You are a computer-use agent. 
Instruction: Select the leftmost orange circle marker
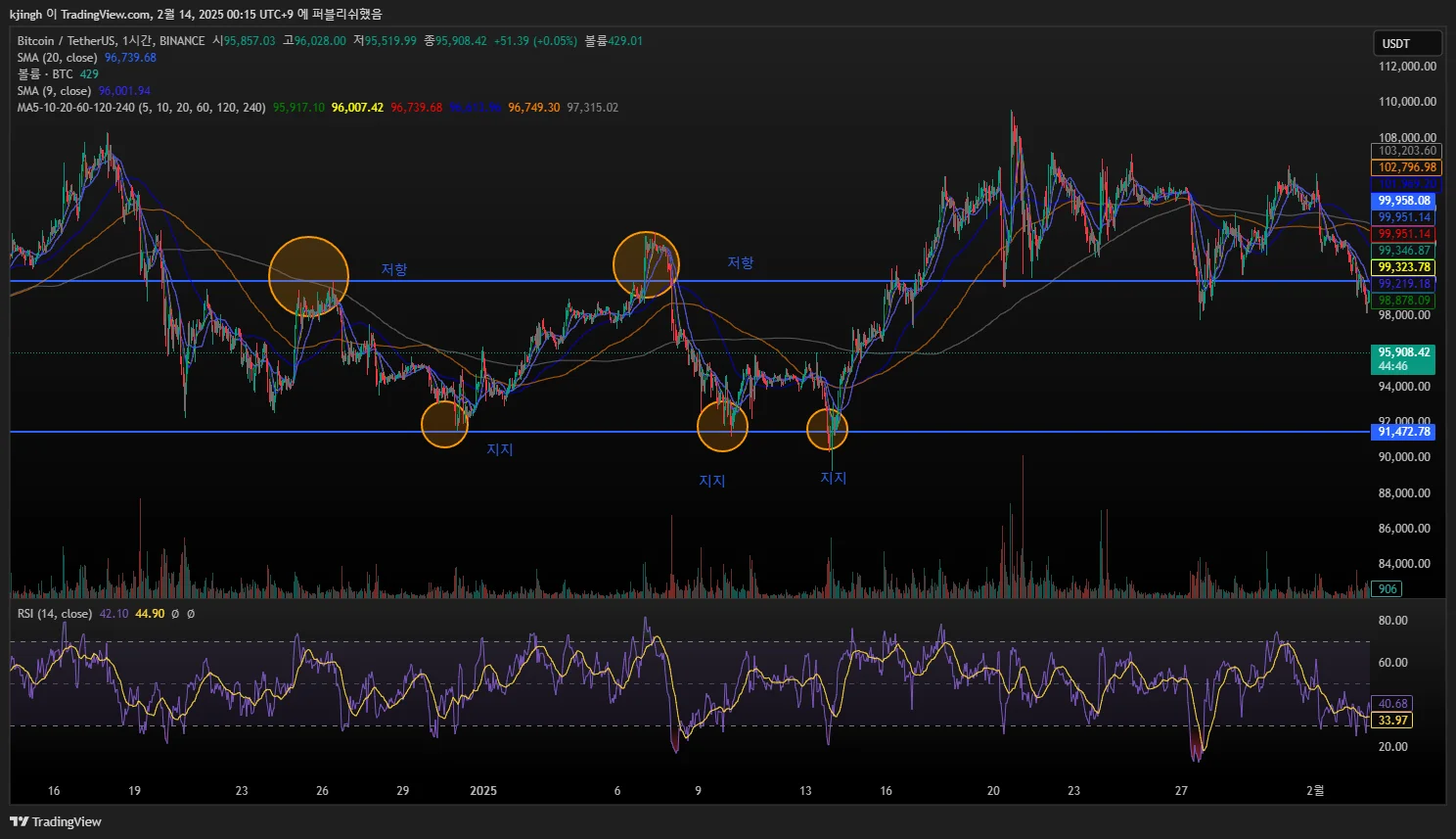point(308,276)
